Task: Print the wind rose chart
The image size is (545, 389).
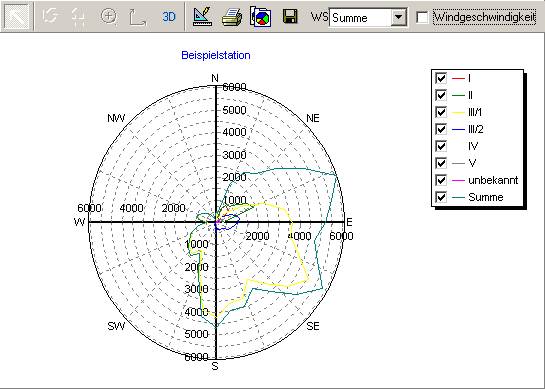Action: point(232,17)
